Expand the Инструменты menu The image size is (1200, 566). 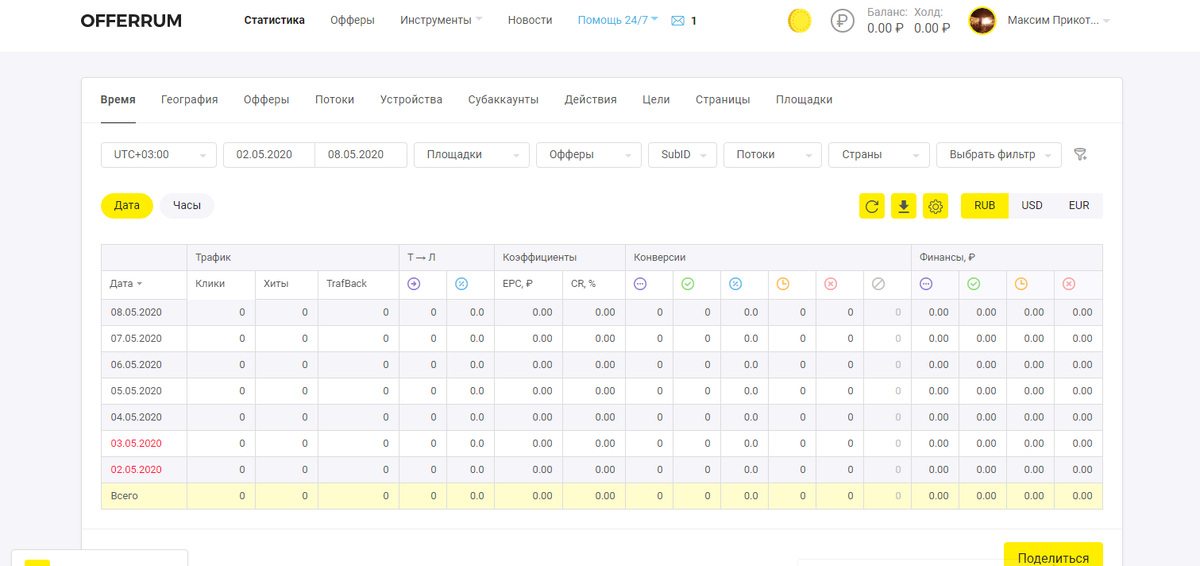(x=441, y=20)
